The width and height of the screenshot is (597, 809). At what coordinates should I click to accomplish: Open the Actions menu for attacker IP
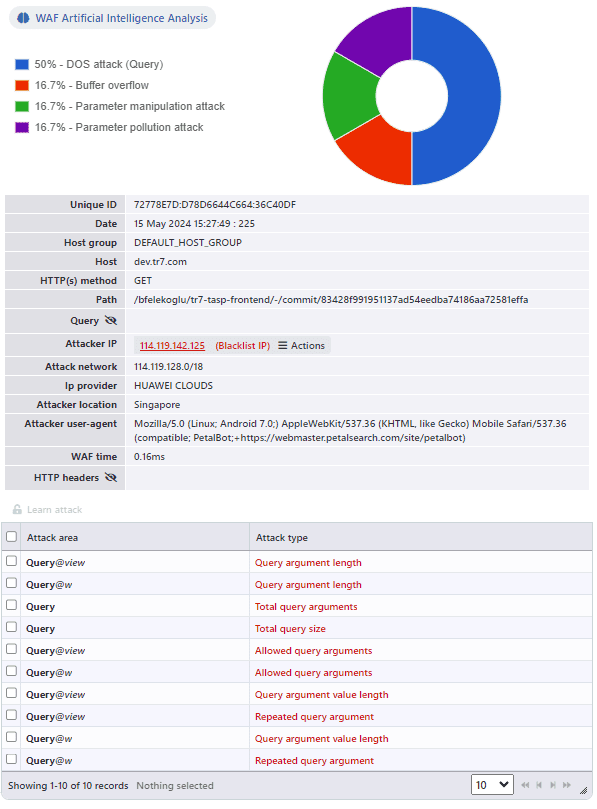tap(302, 345)
